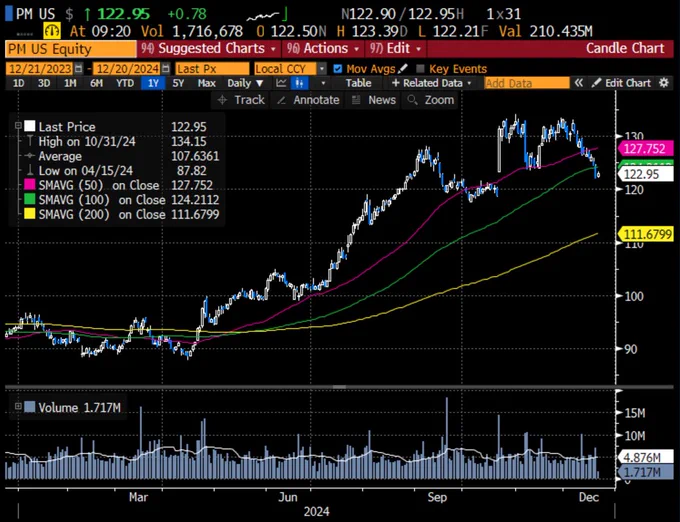
Task: Click the Track crosshair tool
Action: click(241, 100)
